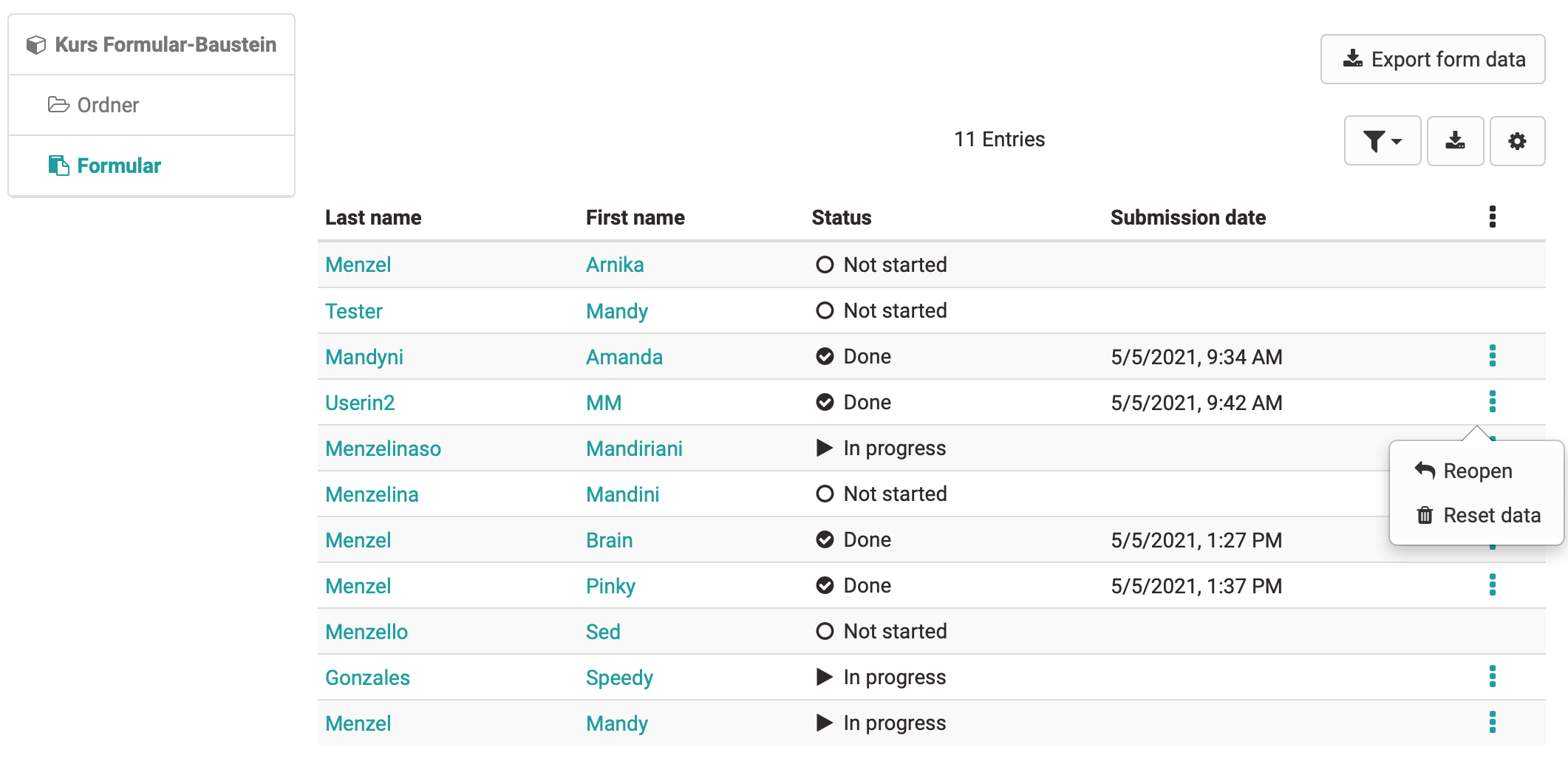Open actions menu for Pinky Menzel row
Screen dimensions: 1568x764
1492,585
